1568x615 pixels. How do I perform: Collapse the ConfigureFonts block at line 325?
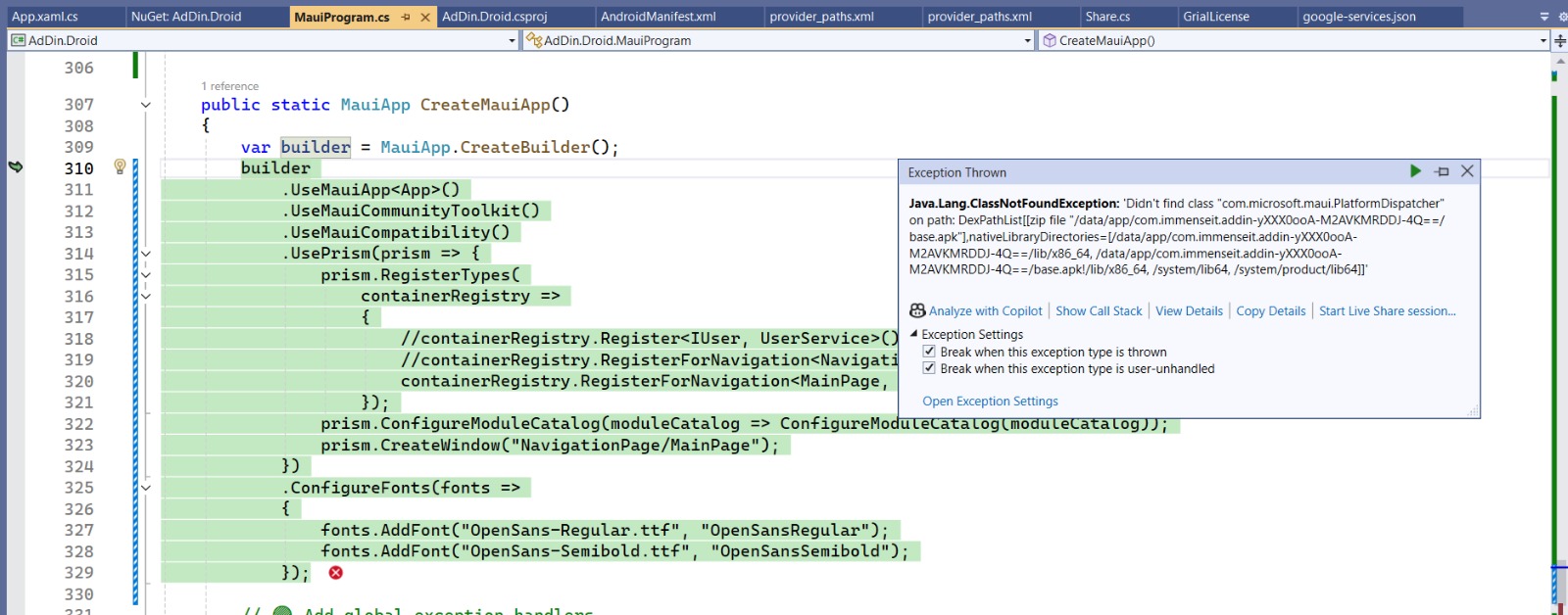[146, 488]
